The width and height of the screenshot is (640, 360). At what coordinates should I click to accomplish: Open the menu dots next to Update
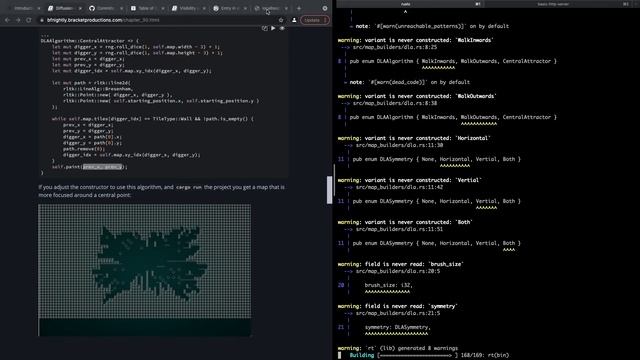[x=325, y=20]
